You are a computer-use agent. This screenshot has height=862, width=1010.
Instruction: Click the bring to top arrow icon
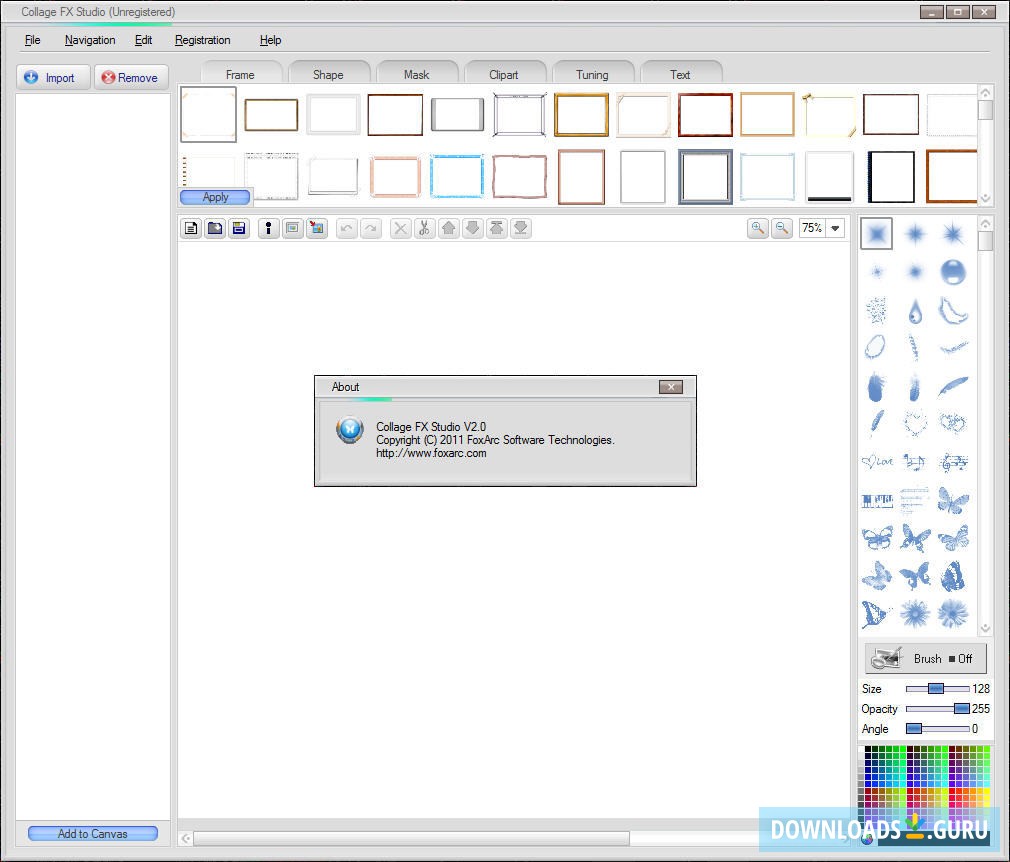coord(497,228)
